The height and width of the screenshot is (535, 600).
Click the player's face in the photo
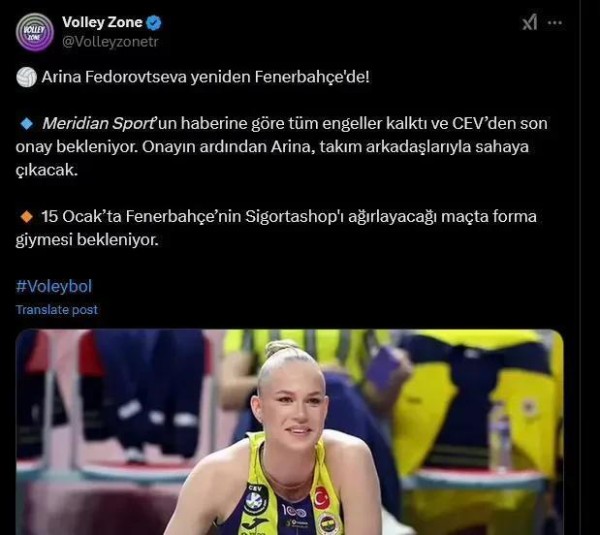[293, 404]
